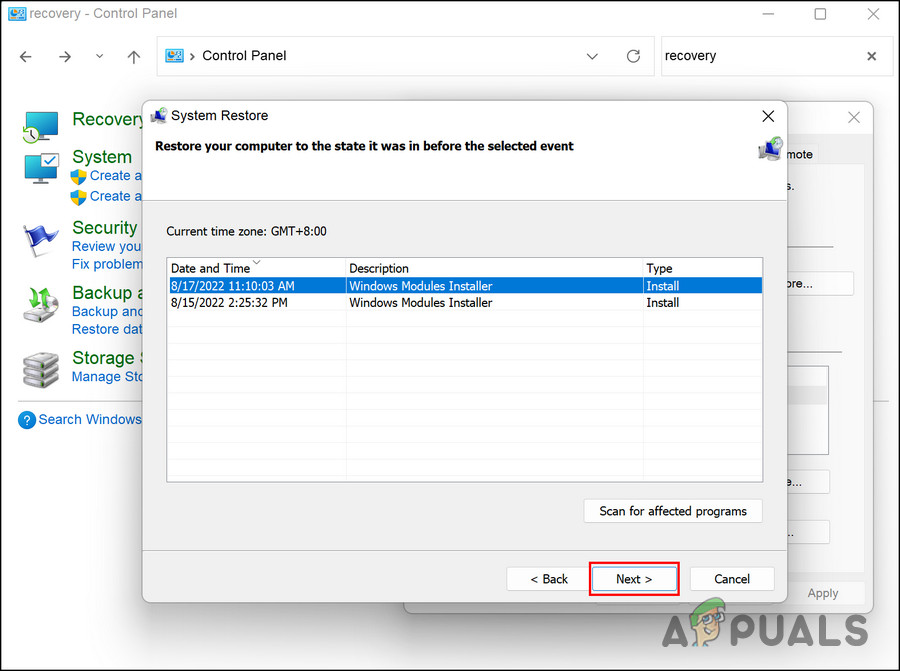The height and width of the screenshot is (671, 900).
Task: Open Storage via the stacked drives icon
Action: click(40, 369)
